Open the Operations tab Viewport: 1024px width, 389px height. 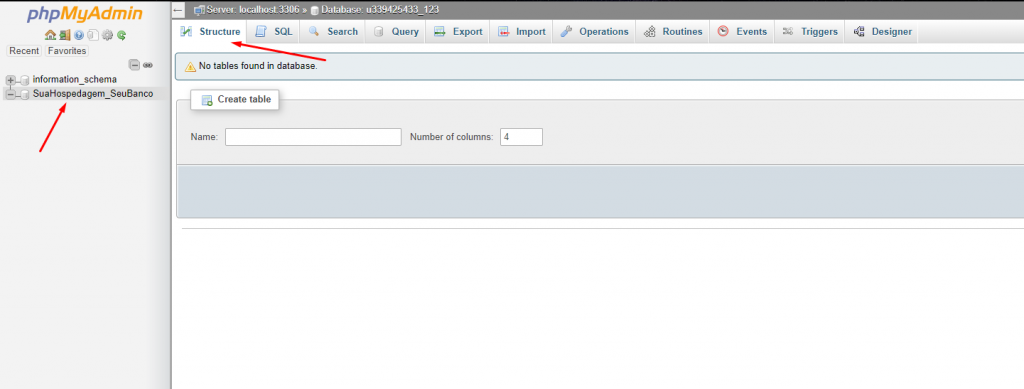[594, 31]
